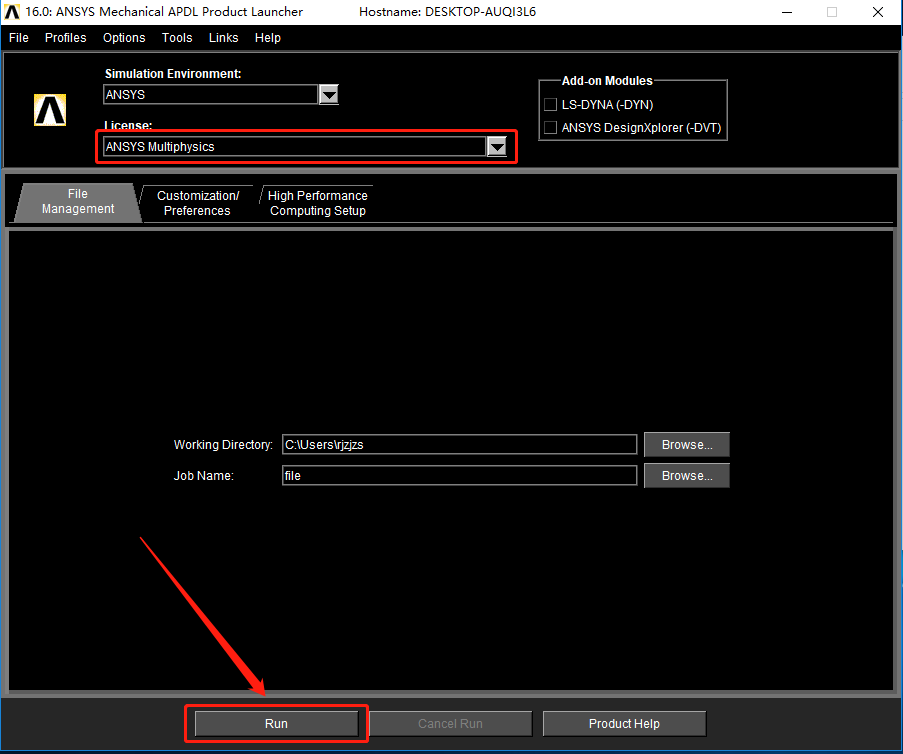The image size is (903, 754).
Task: Open the Options menu
Action: pos(124,37)
